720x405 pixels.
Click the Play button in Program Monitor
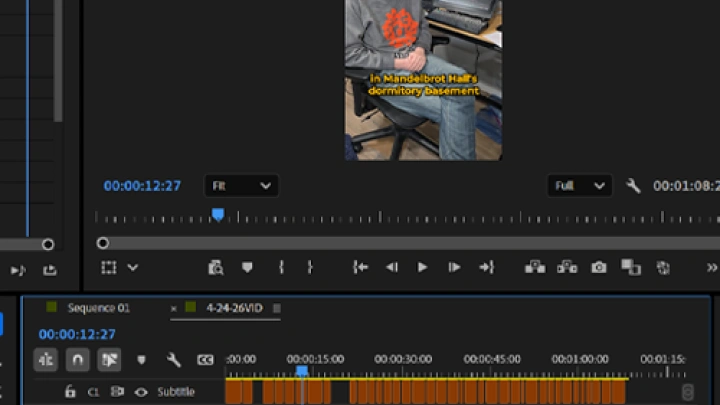(x=422, y=267)
